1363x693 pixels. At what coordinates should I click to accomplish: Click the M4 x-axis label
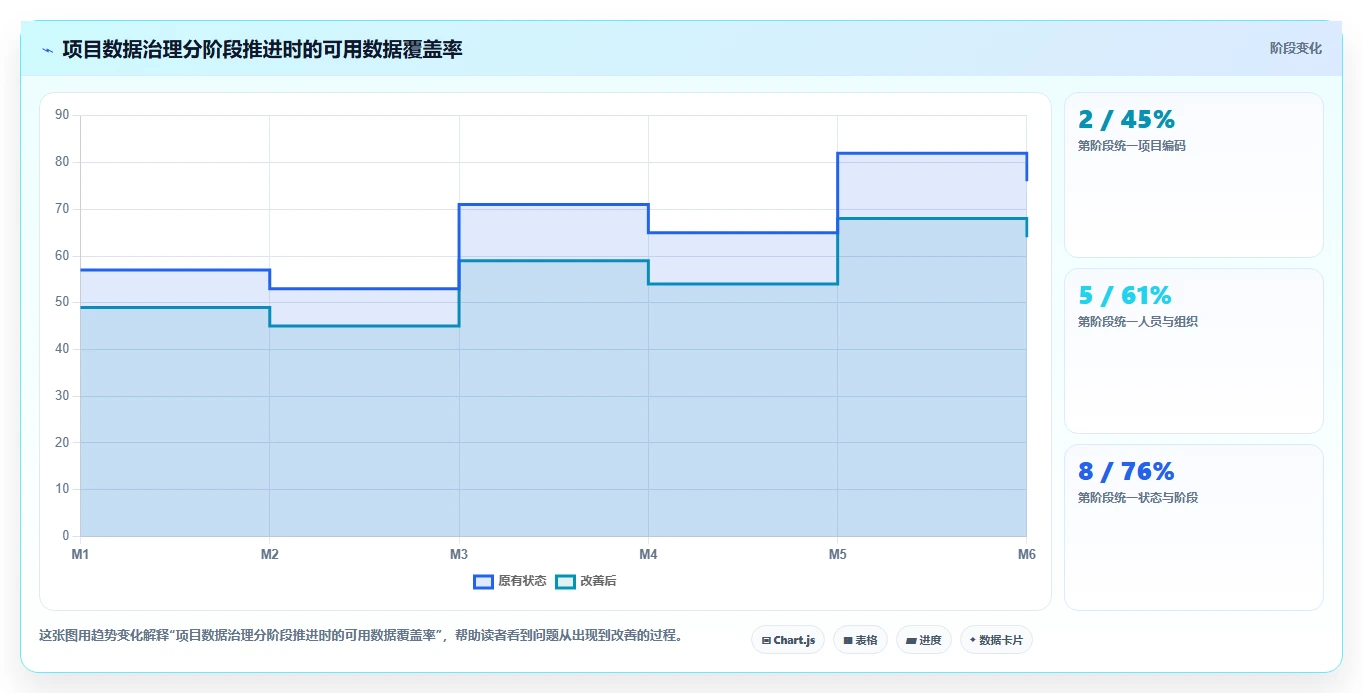[648, 553]
